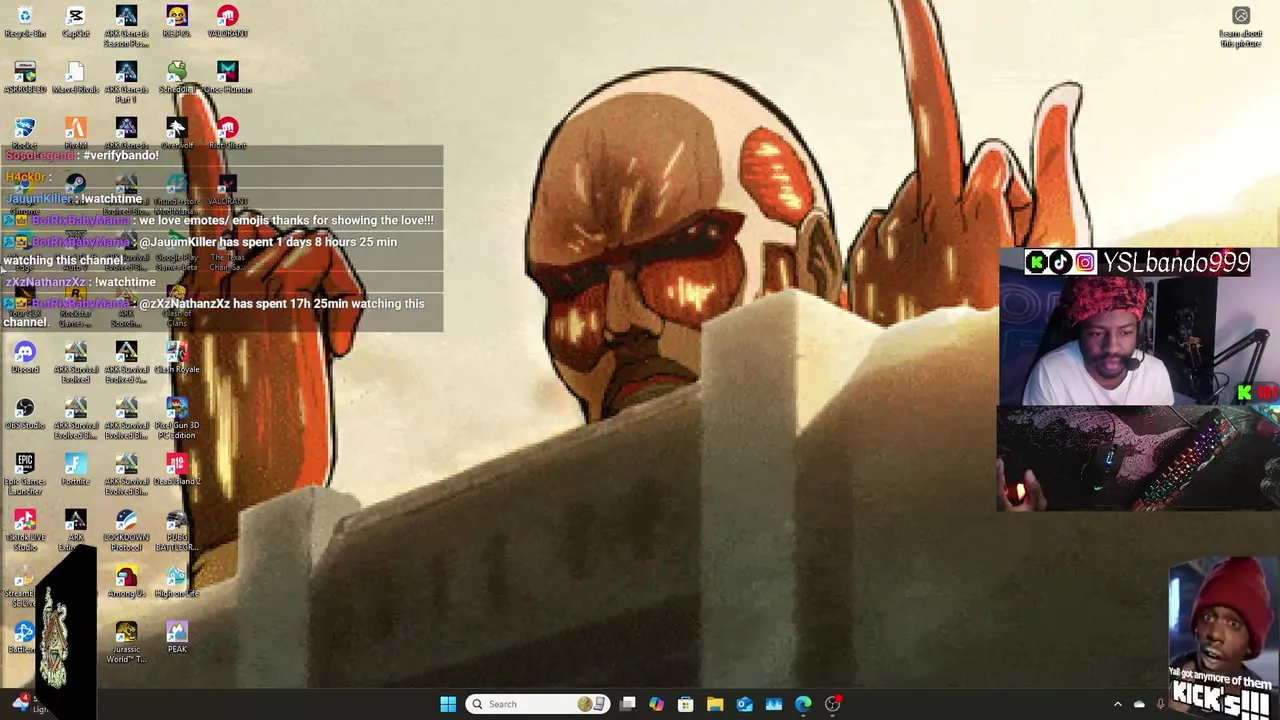Select the Jurassic World desktop icon
The image size is (1280, 720).
click(126, 642)
